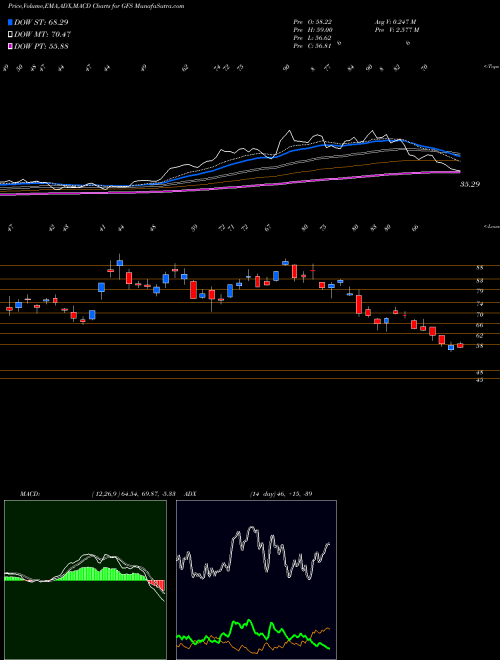Click the blue DOW ST legend swatch
500x660 pixels.
[x=10, y=22]
